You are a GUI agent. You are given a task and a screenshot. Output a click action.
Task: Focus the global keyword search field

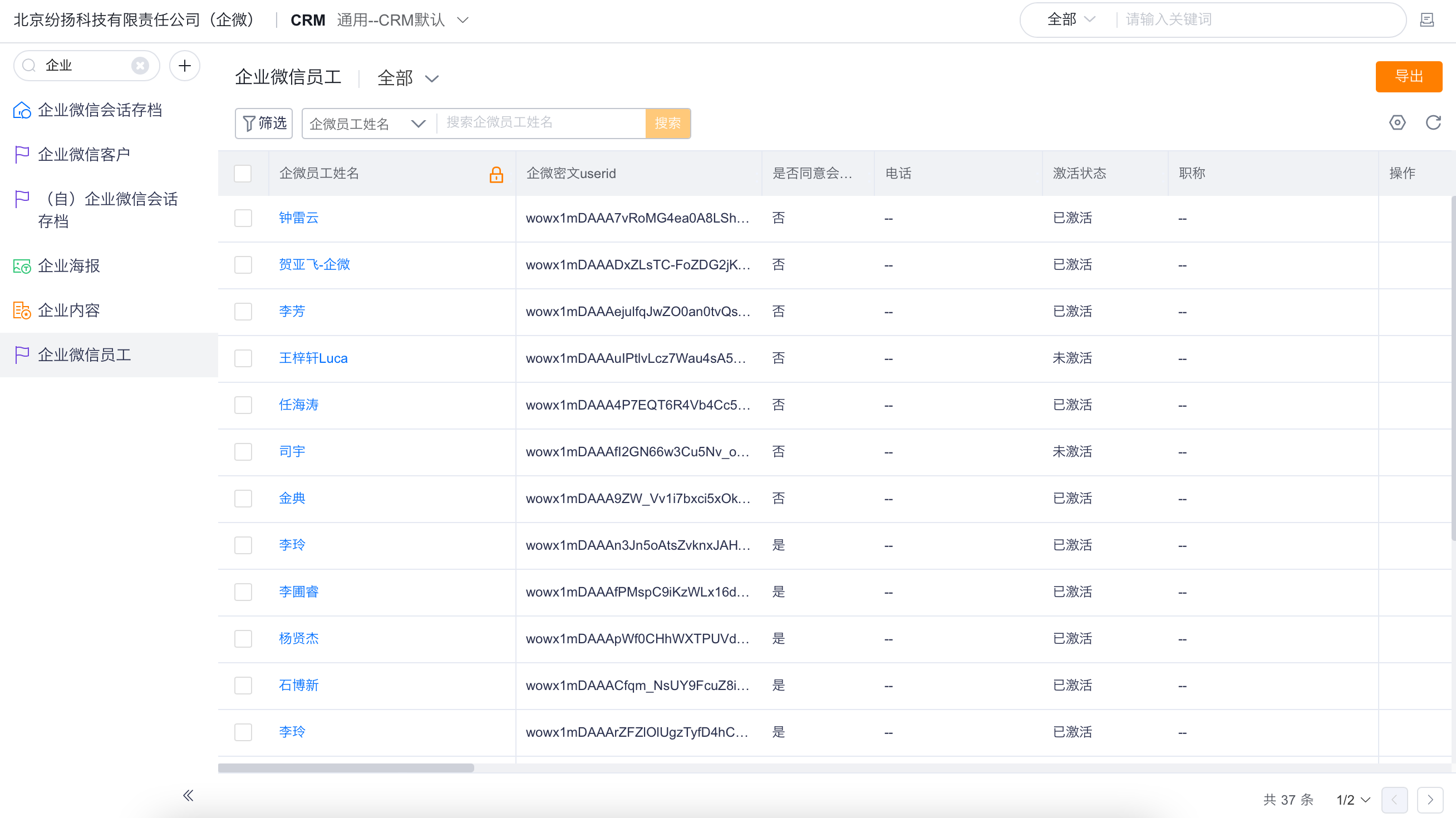coord(1261,19)
